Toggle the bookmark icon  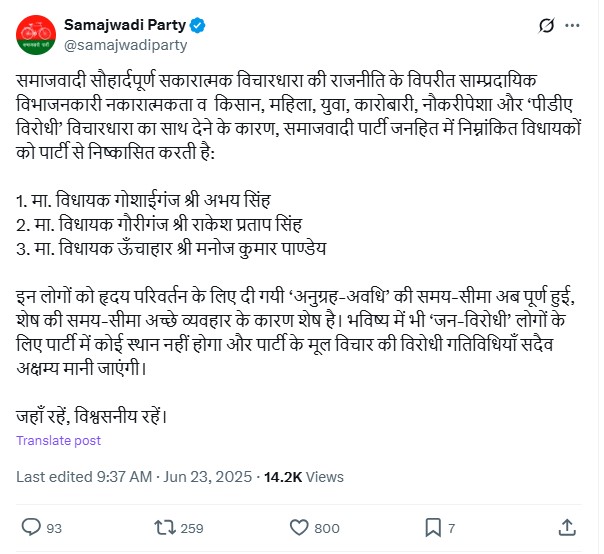pyautogui.click(x=433, y=527)
